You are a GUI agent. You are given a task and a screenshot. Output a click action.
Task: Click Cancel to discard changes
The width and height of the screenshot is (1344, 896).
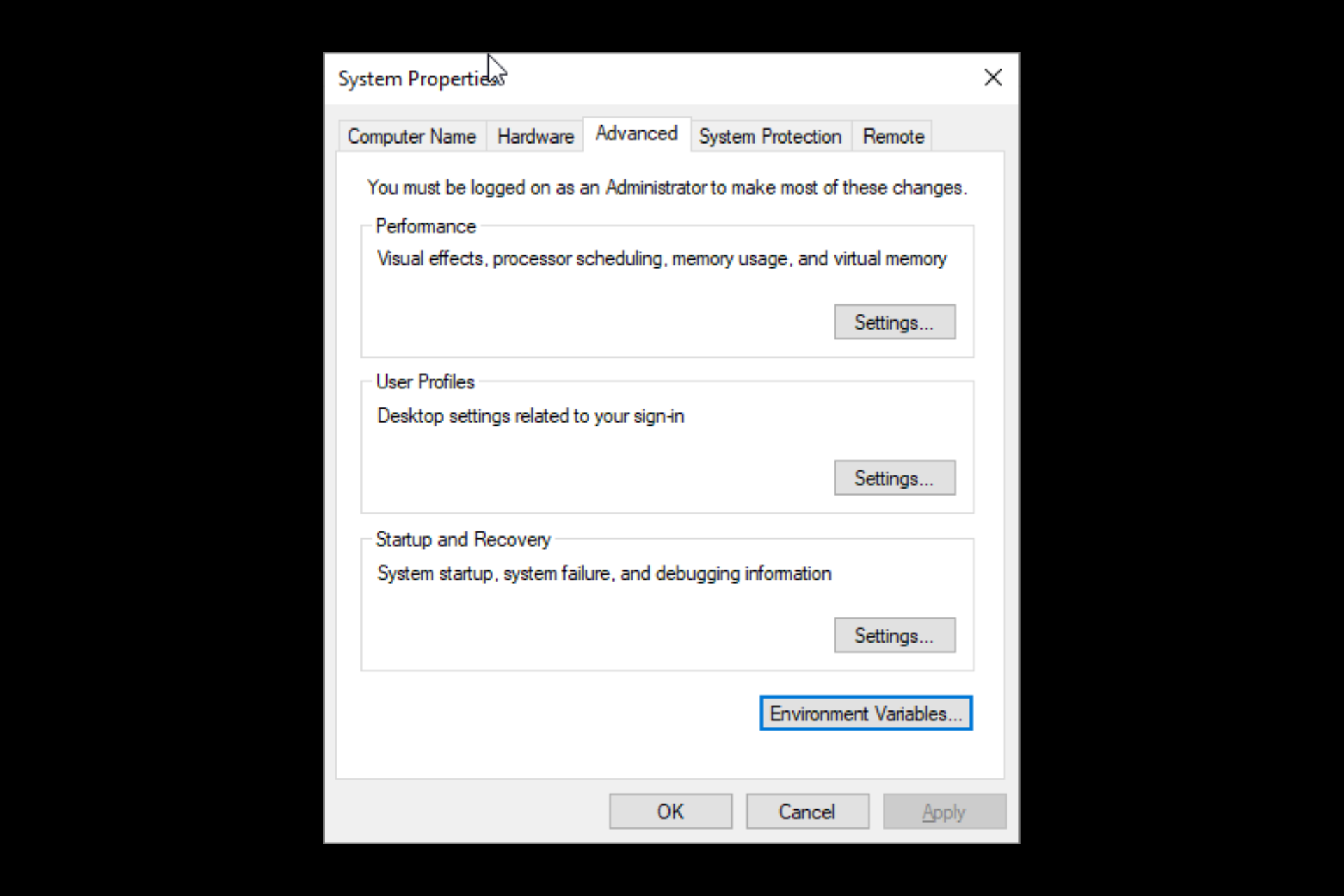click(x=806, y=811)
